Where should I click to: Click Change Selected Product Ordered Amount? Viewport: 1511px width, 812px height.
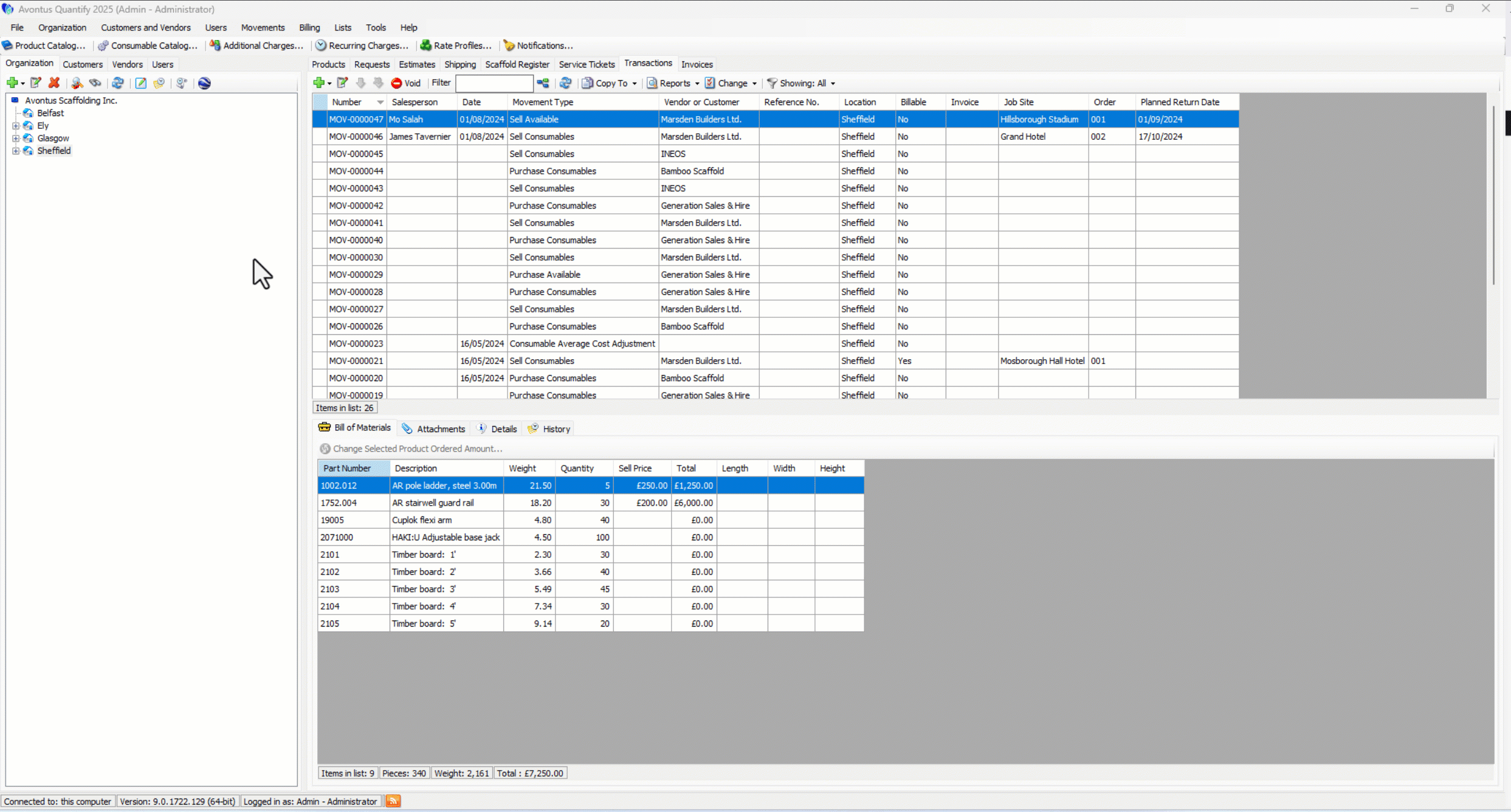411,449
